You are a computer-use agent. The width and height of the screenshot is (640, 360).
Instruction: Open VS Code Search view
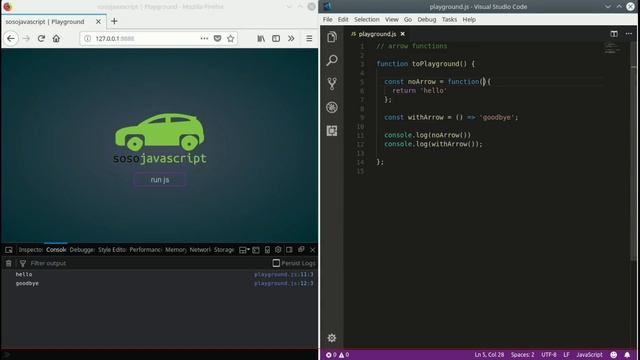point(332,60)
